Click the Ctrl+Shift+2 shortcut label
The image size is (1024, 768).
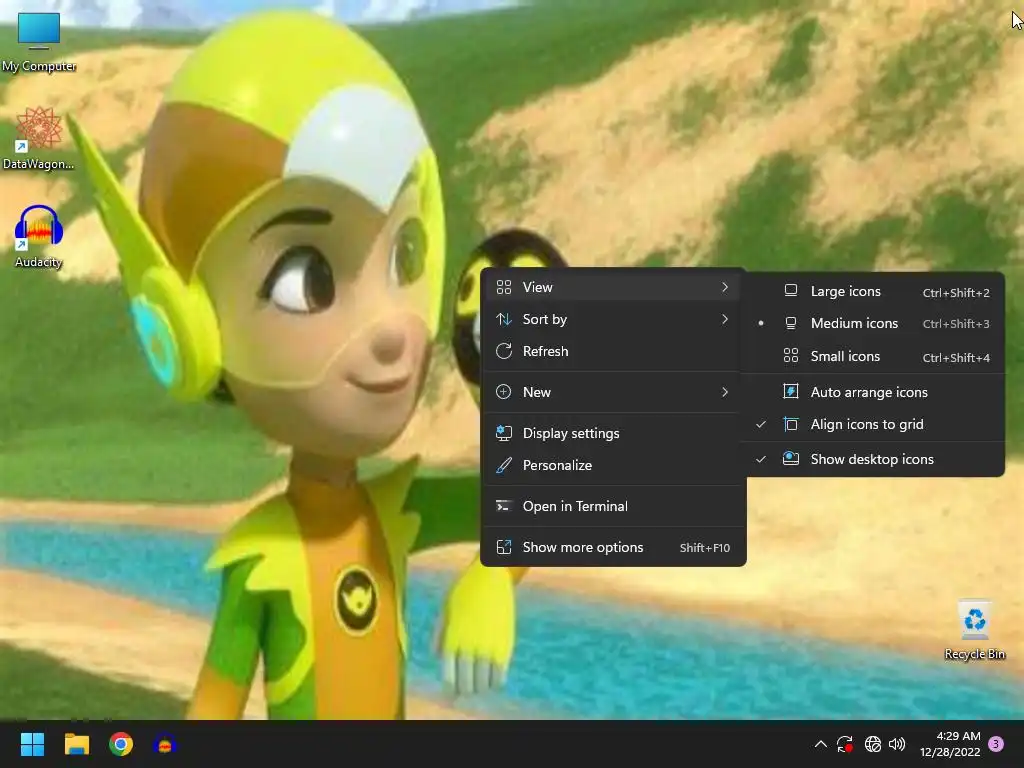tap(956, 293)
